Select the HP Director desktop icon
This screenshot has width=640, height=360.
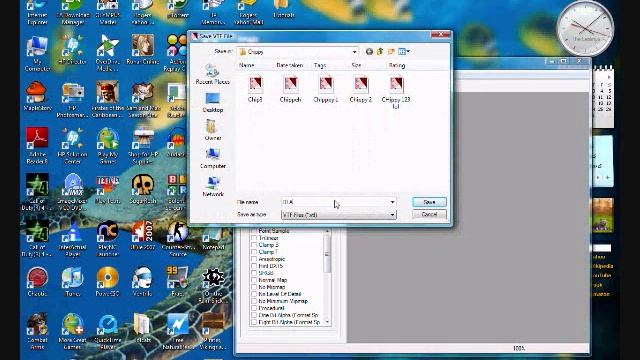[x=72, y=50]
